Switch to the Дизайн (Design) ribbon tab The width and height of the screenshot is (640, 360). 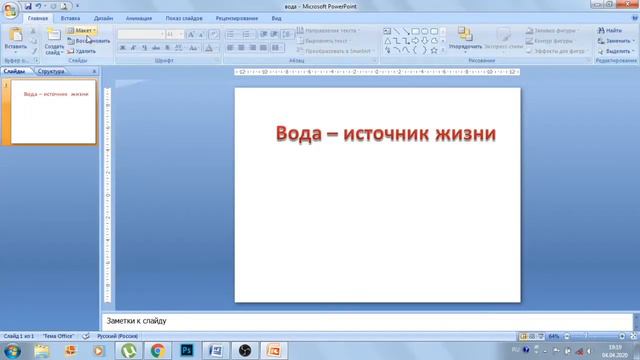click(103, 18)
